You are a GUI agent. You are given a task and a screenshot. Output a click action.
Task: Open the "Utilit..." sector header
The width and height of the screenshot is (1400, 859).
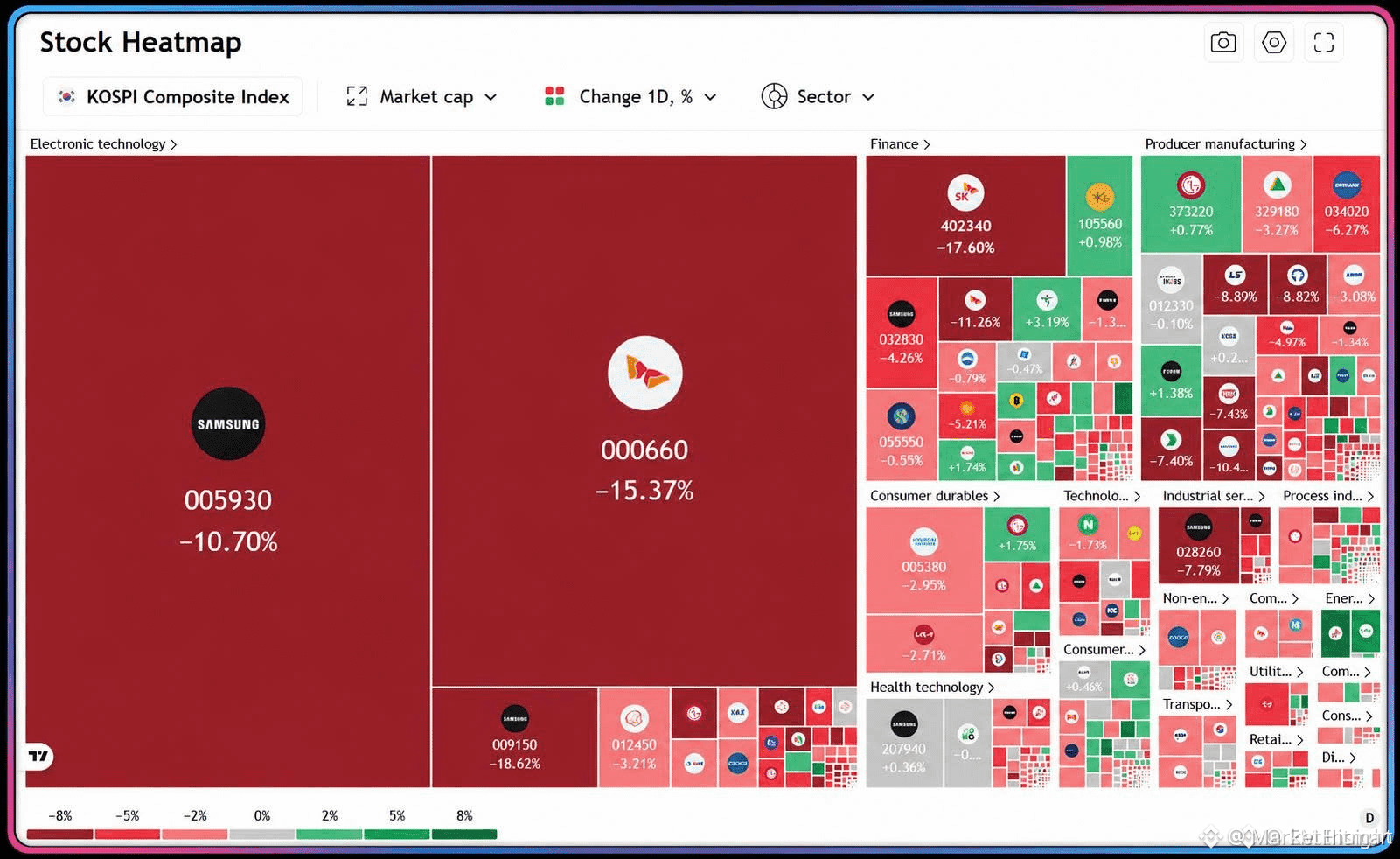[x=1276, y=671]
